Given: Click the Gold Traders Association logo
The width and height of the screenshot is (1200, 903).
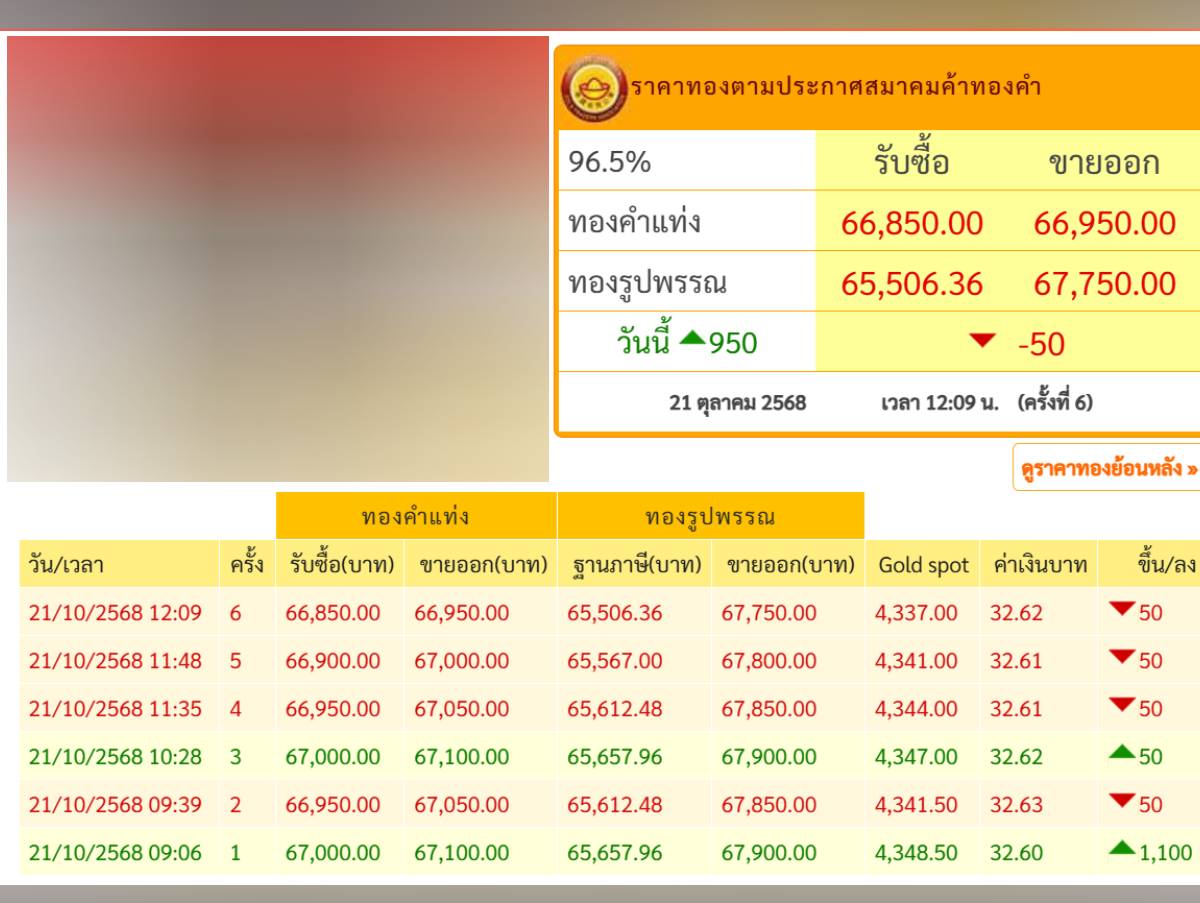Looking at the screenshot, I should (595, 88).
